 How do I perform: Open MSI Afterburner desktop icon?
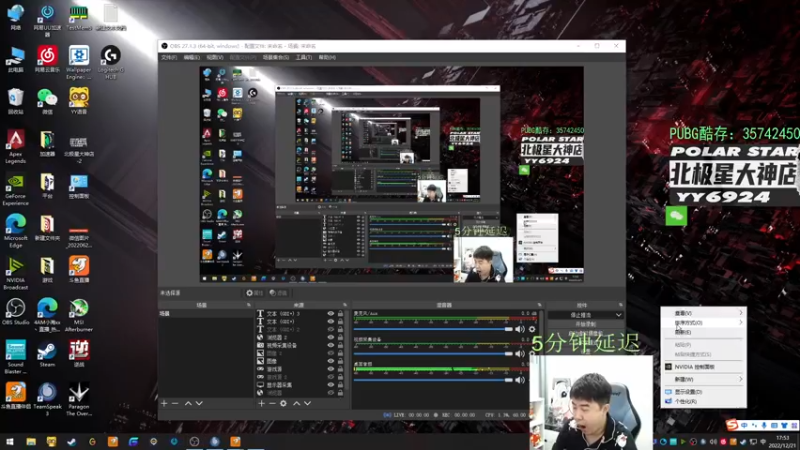(79, 315)
